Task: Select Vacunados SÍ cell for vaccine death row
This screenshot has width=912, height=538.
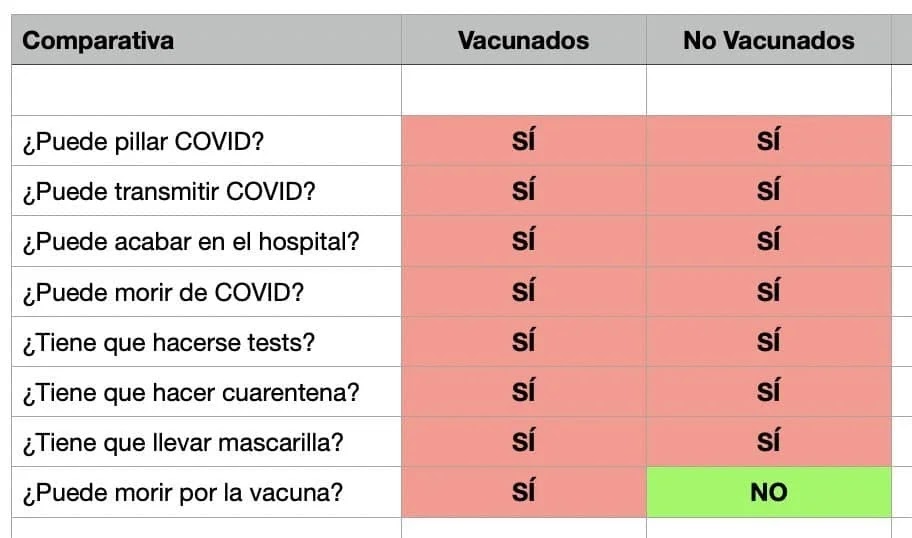Action: pos(523,492)
